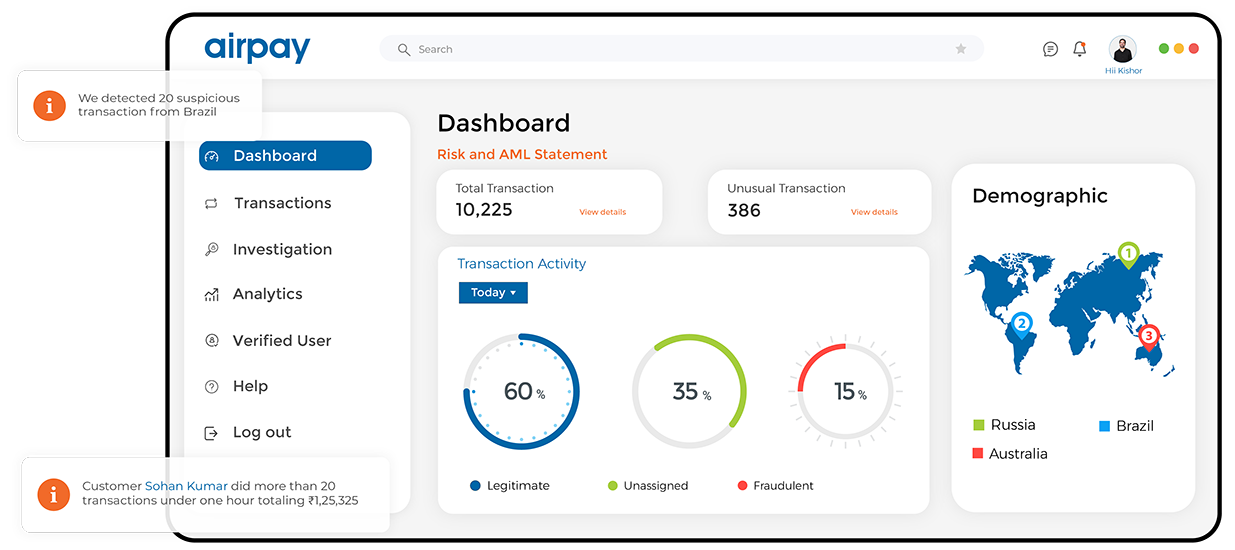Click the Dashboard speedometer icon

tap(211, 156)
